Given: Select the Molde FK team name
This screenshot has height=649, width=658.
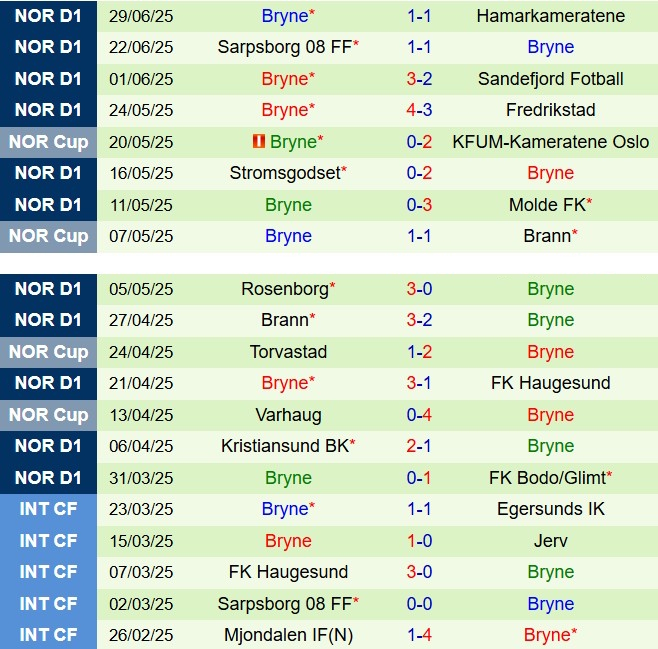Looking at the screenshot, I should click(x=547, y=205).
